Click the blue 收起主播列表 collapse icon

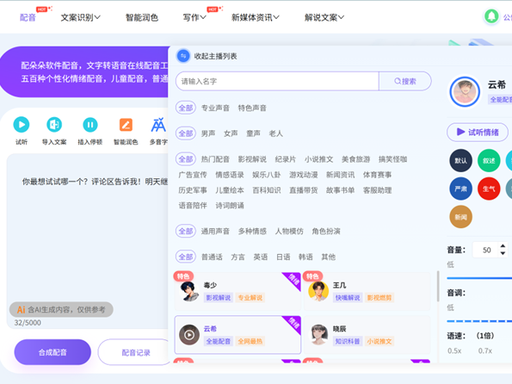coord(183,56)
